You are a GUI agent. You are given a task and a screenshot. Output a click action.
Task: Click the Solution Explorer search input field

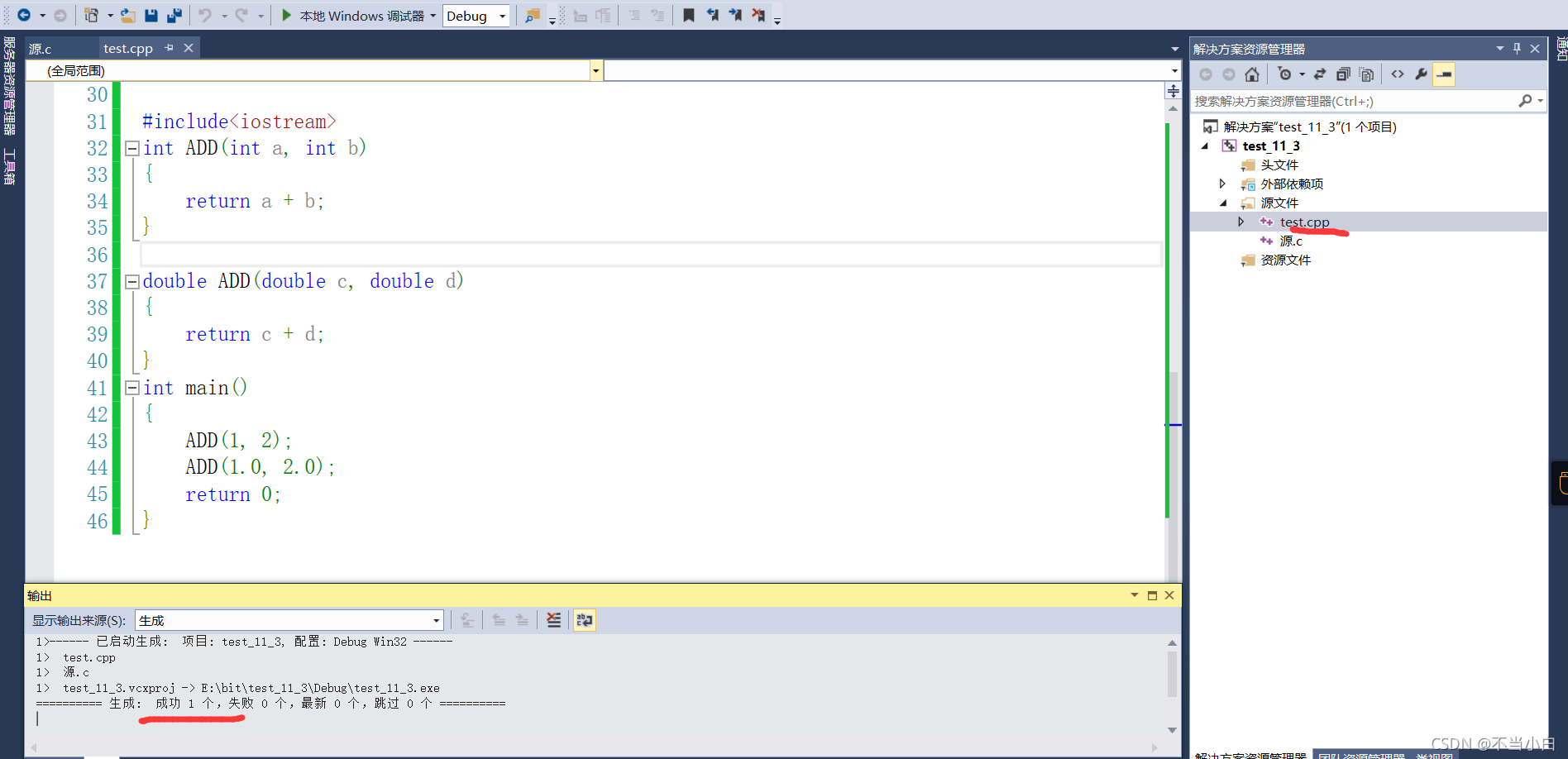point(1353,101)
